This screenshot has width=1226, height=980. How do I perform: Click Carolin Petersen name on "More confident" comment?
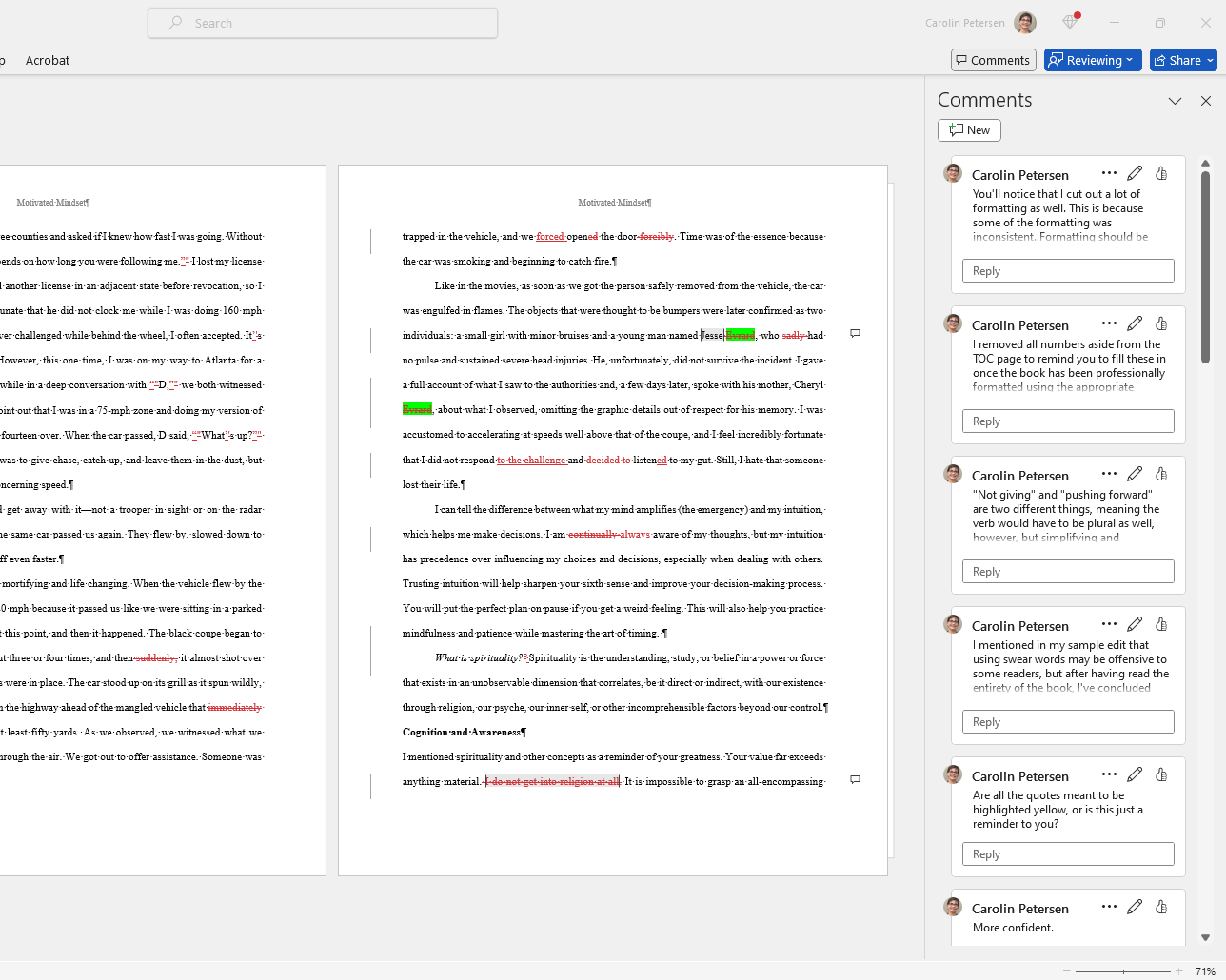[1019, 909]
